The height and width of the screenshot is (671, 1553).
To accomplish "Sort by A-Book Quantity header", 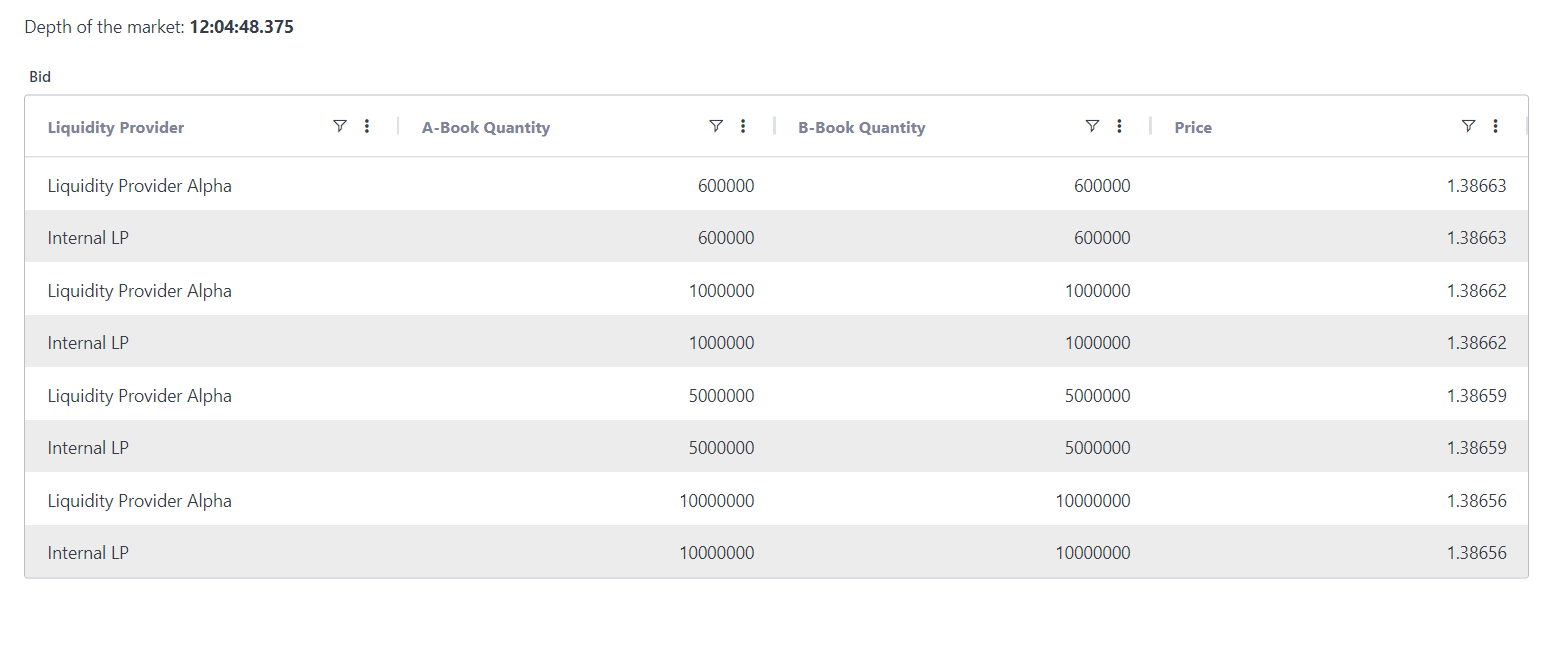I will [486, 127].
